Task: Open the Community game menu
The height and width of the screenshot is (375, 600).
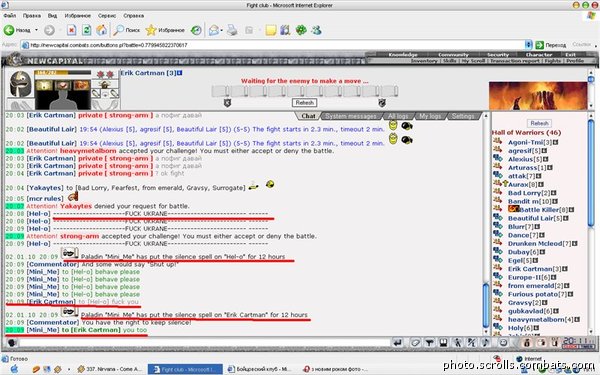Action: pos(453,55)
